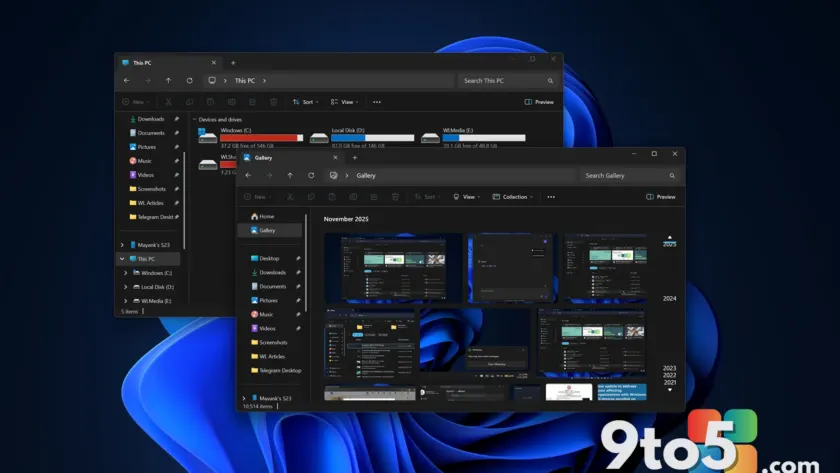Toggle the Preview pane in Gallery window
The width and height of the screenshot is (840, 473).
[x=661, y=197]
